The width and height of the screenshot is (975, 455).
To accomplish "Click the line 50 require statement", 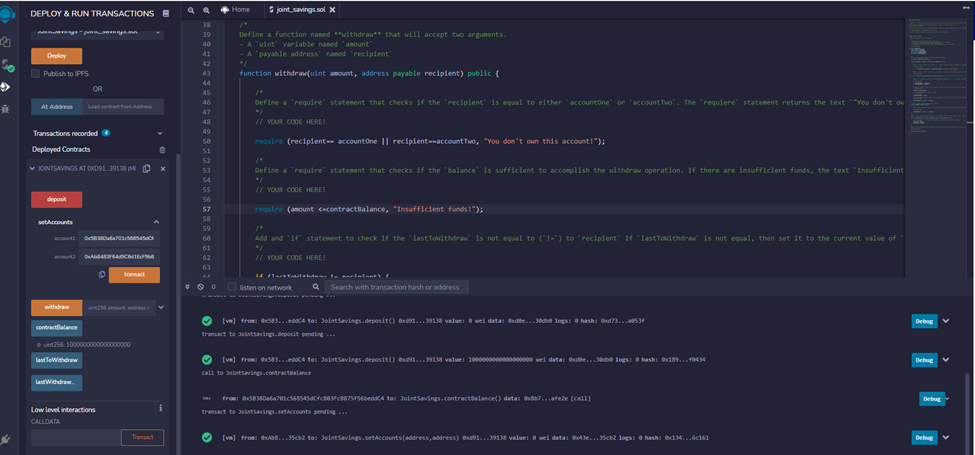I will click(430, 142).
